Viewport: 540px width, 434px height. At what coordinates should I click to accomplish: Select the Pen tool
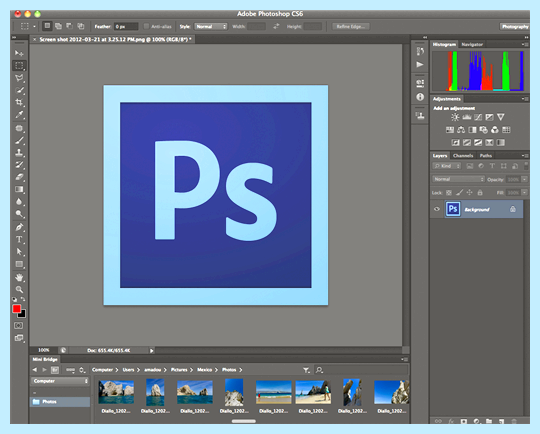coord(19,227)
